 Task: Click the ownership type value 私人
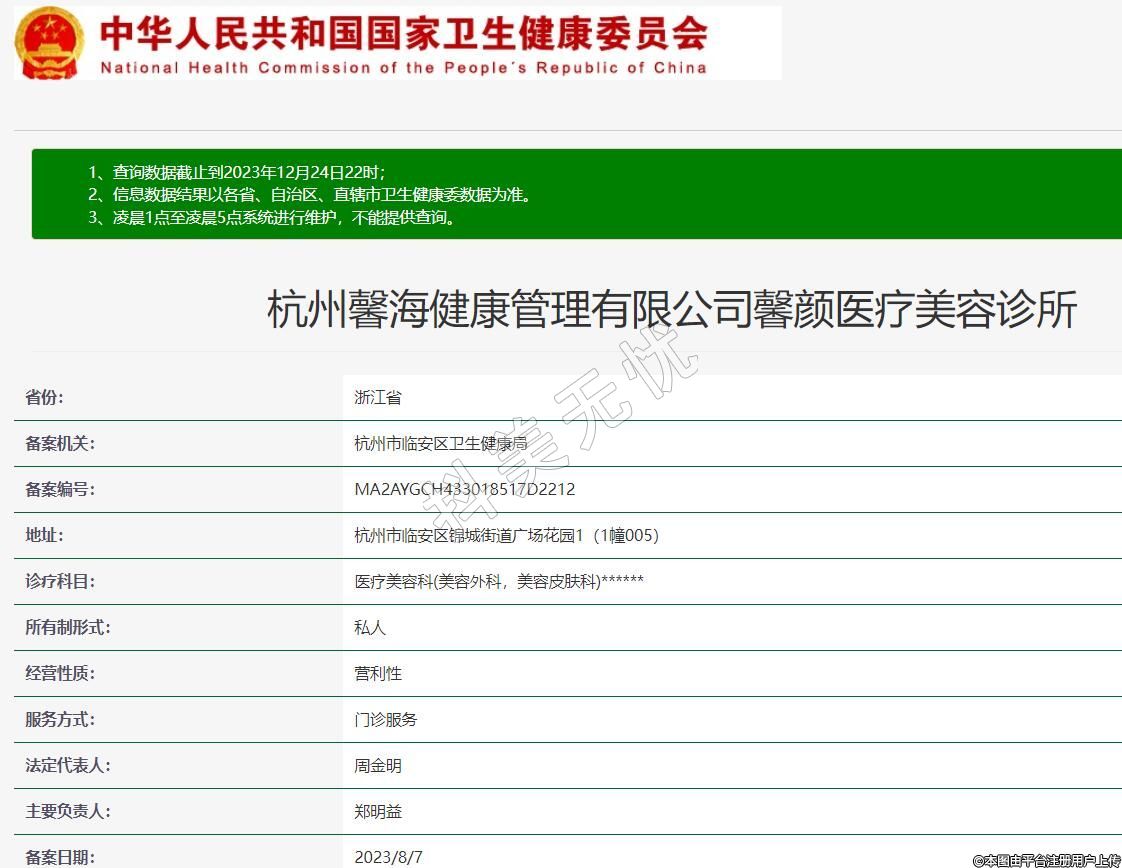[x=370, y=628]
